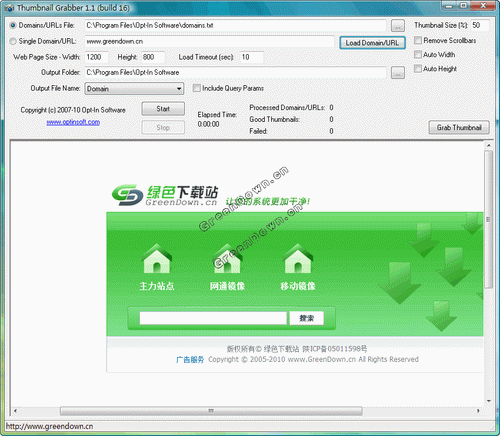Click the right house mirror icon
Image resolution: width=500 pixels, height=436 pixels.
click(298, 259)
